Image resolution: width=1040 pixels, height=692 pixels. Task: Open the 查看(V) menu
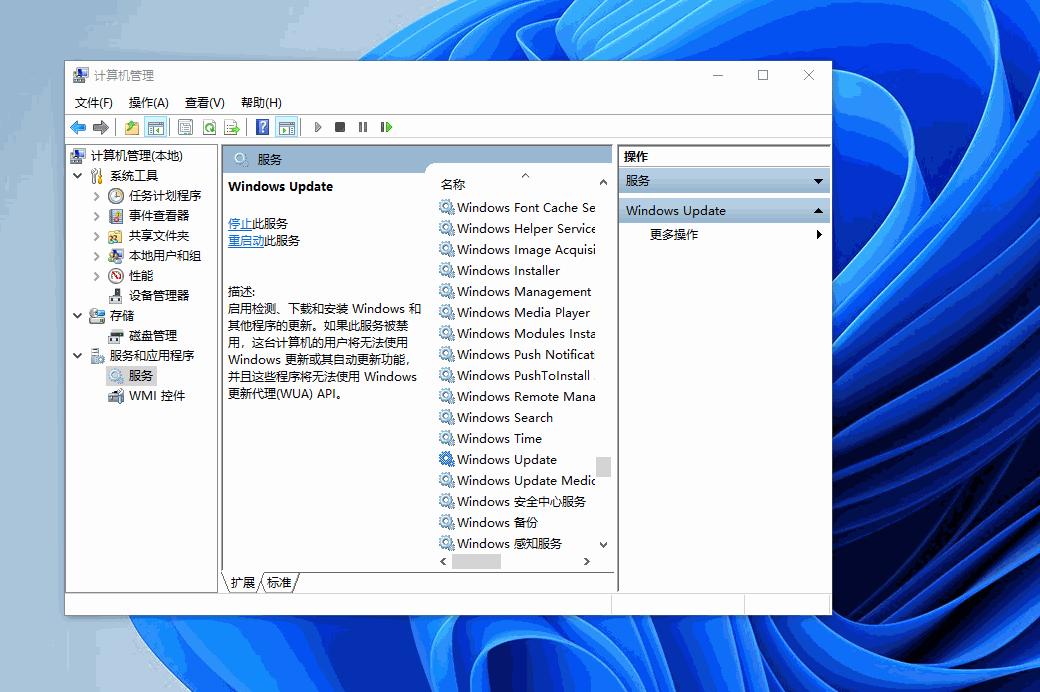(204, 102)
